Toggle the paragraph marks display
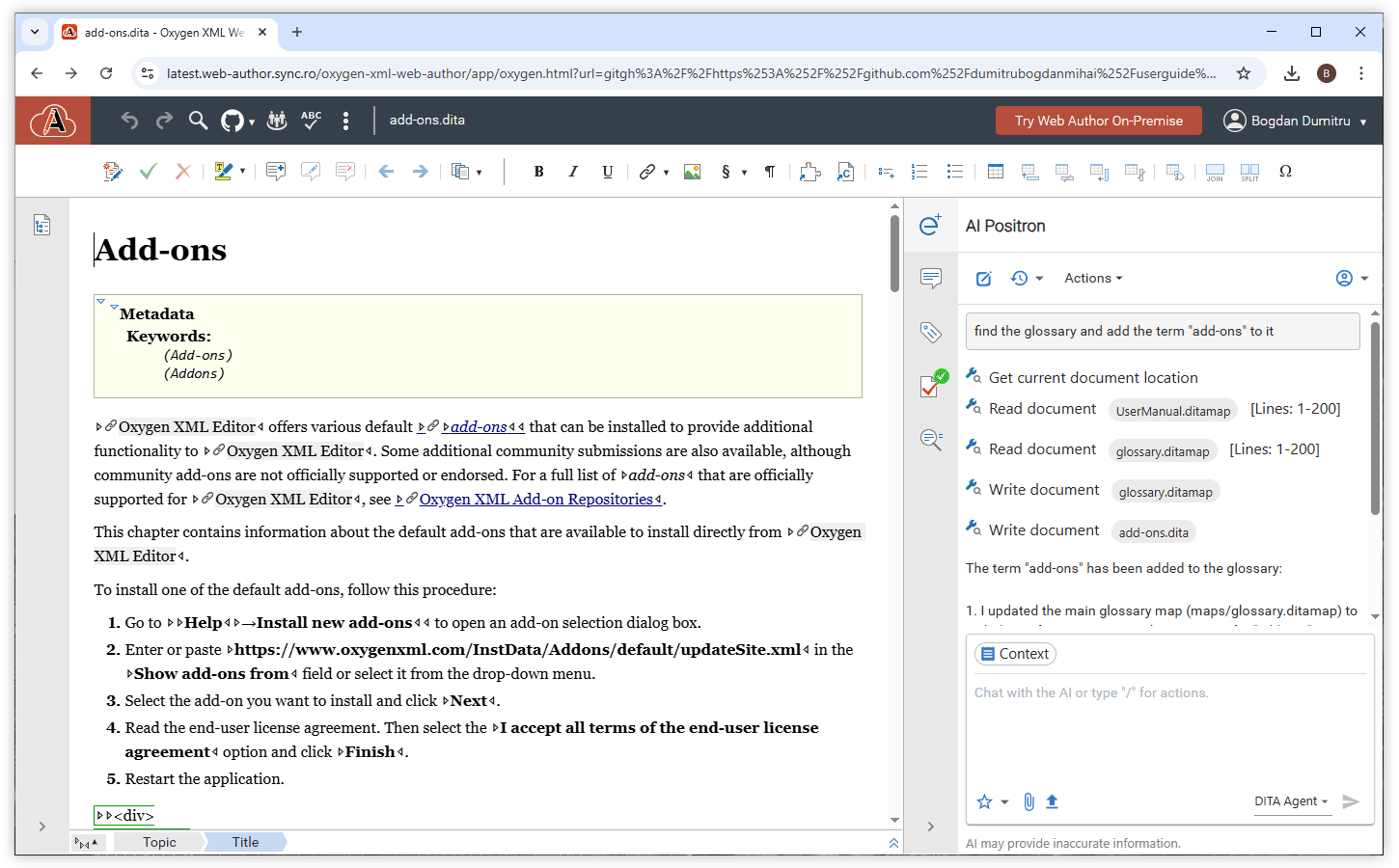Image resolution: width=1399 pixels, height=868 pixels. click(x=770, y=172)
